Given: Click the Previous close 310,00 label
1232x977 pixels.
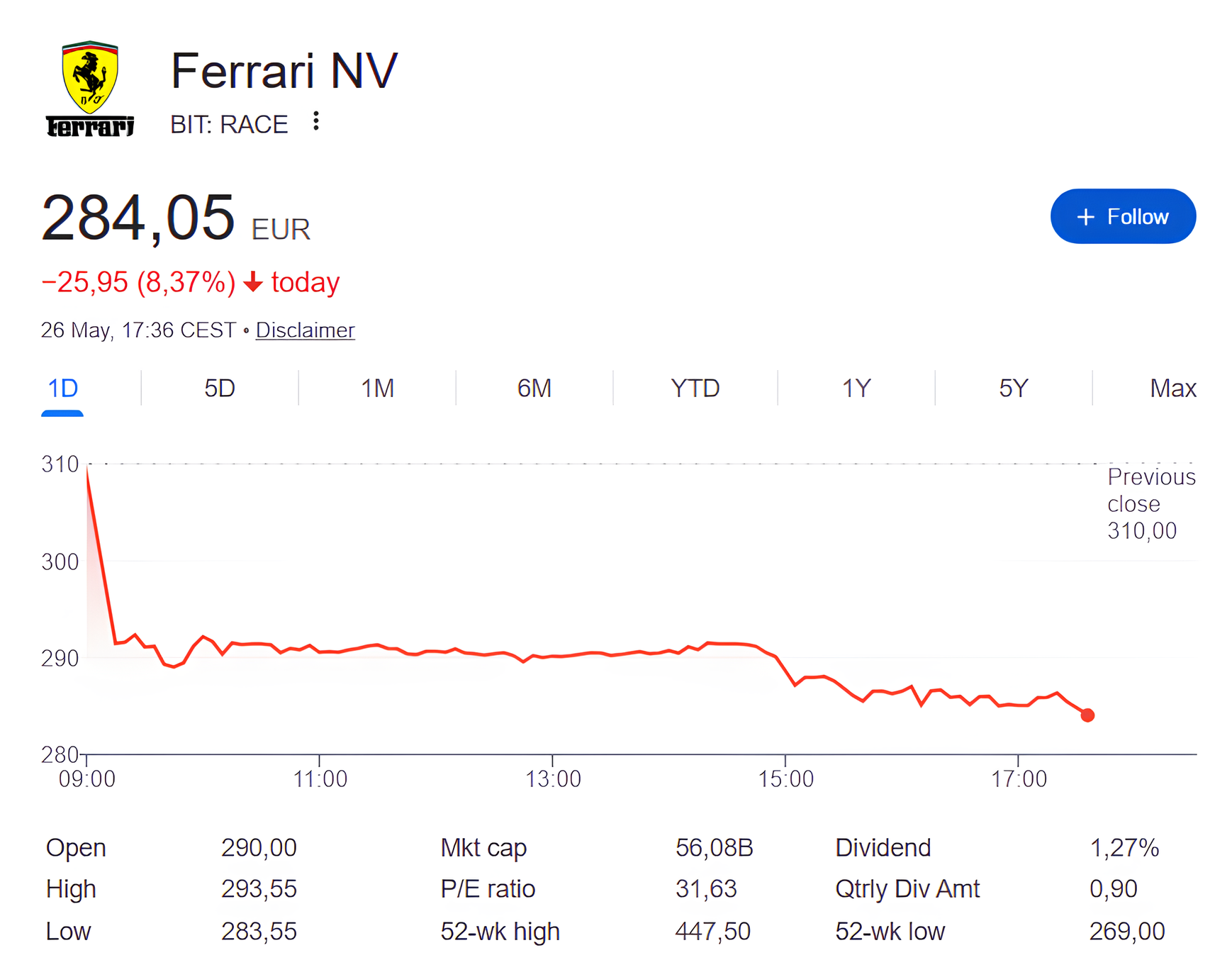Looking at the screenshot, I should coord(1151,503).
